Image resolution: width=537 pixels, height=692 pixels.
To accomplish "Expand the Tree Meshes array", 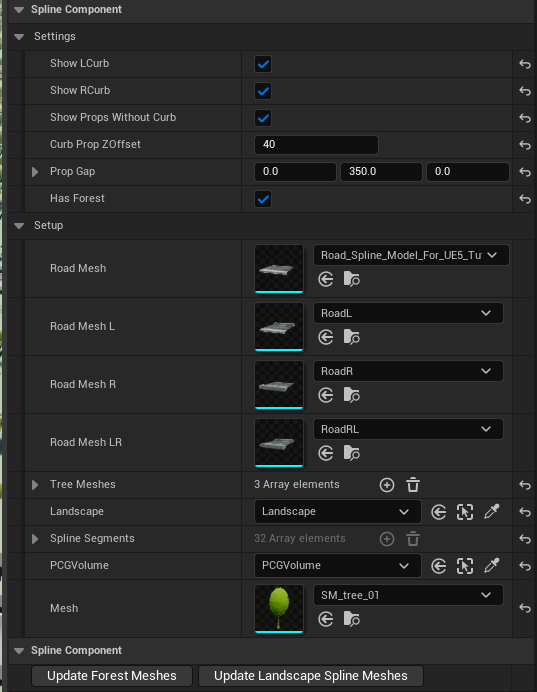I will [35, 485].
